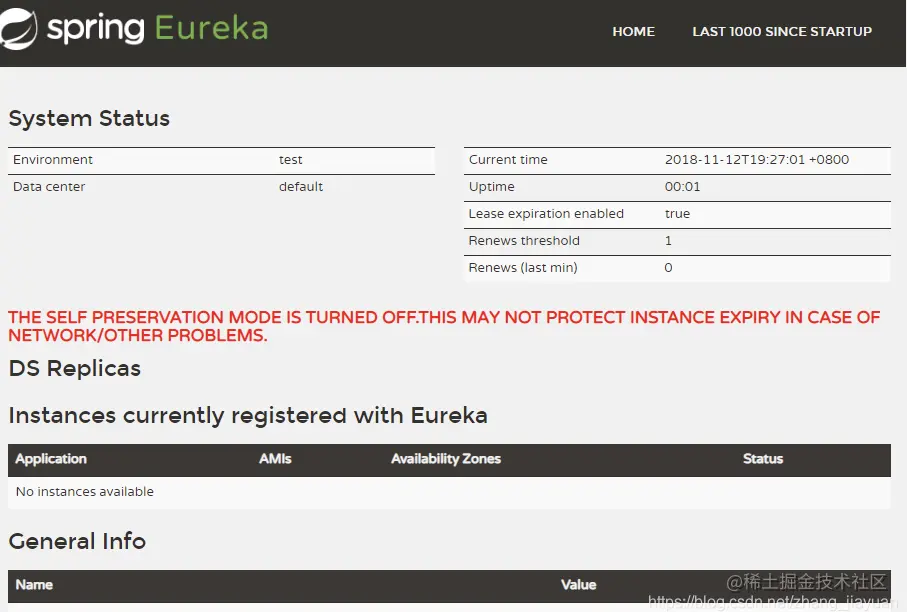Click the spring Eureka brand title
Image resolution: width=907 pixels, height=612 pixels.
pyautogui.click(x=157, y=28)
